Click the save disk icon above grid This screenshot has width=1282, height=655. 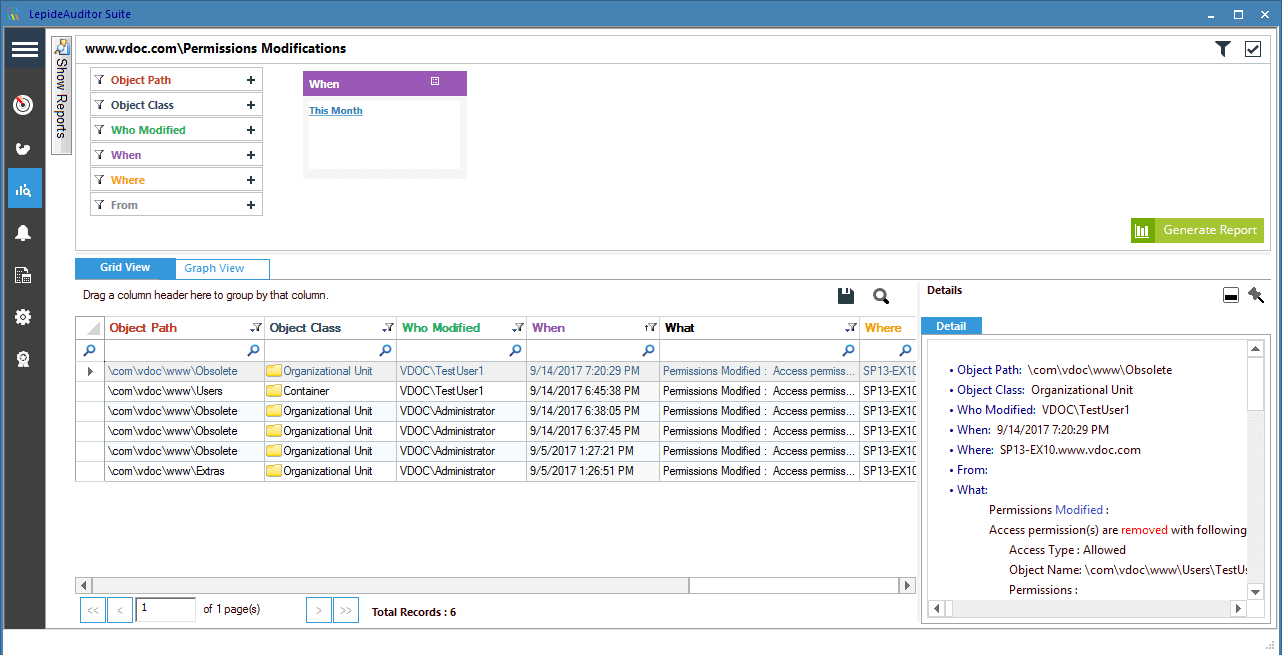(846, 295)
